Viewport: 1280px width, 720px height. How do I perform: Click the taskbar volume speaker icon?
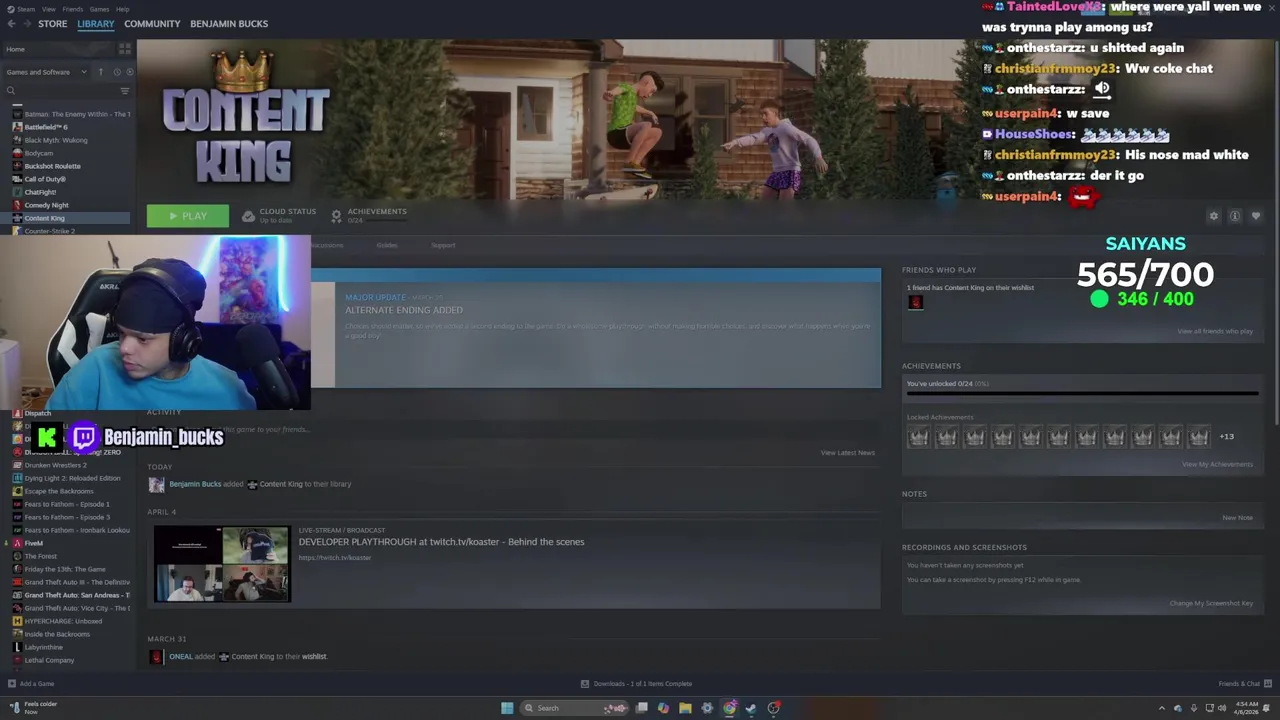[1221, 708]
